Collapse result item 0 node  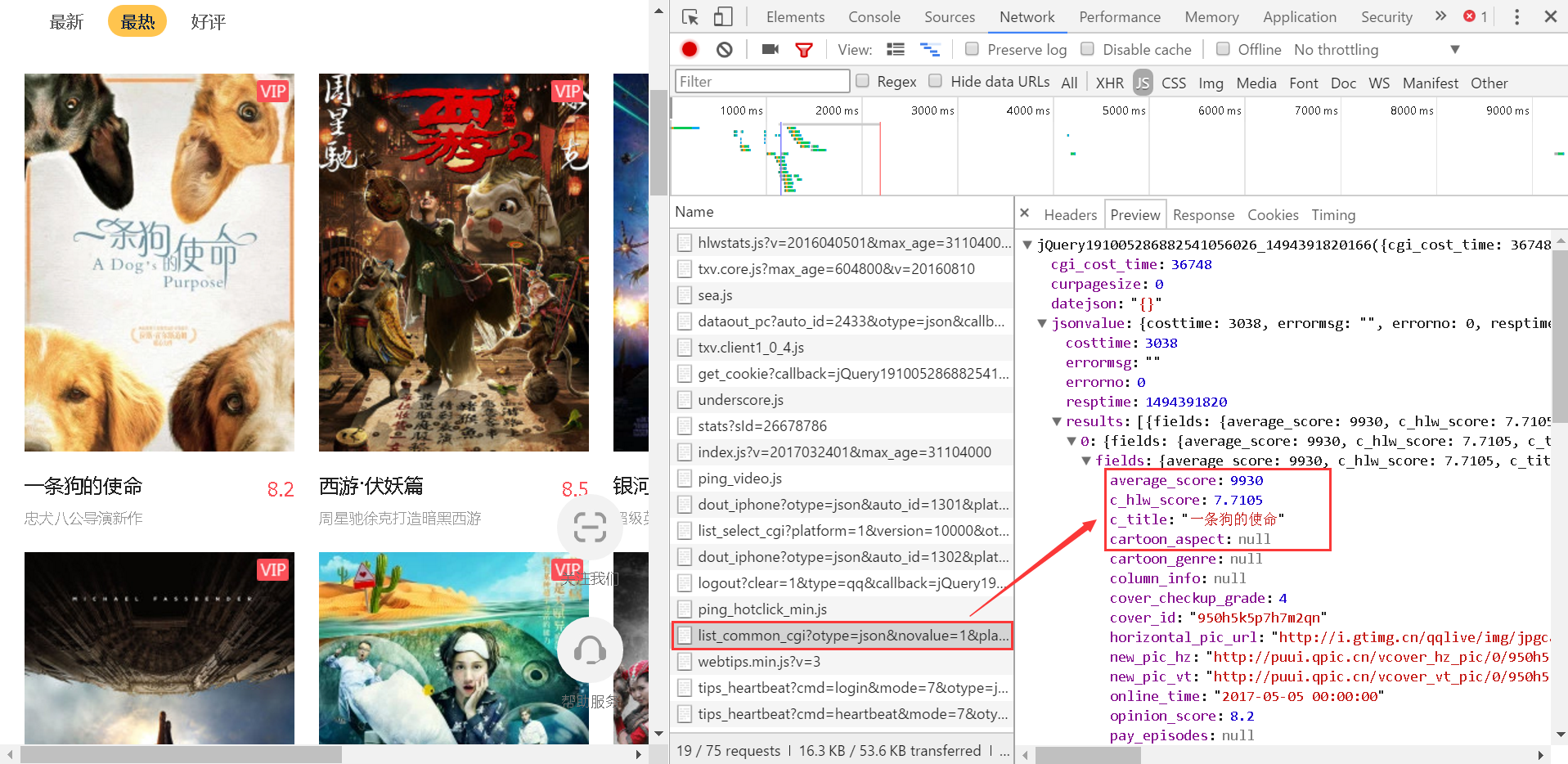[x=1072, y=441]
